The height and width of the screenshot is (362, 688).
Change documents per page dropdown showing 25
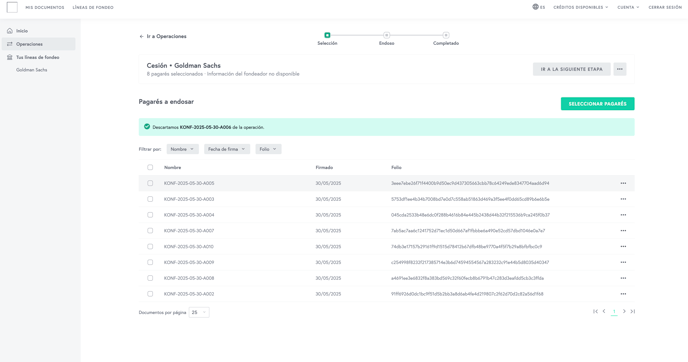199,312
